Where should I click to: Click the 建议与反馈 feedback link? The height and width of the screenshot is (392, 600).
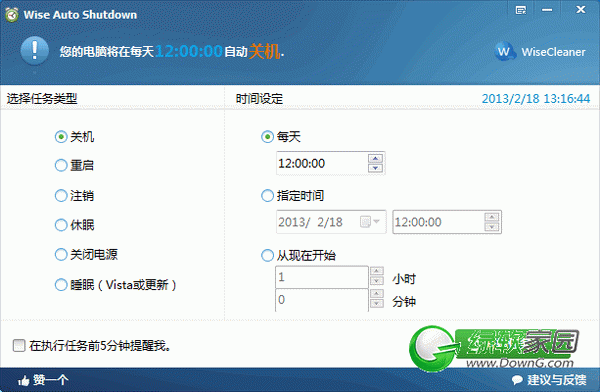(557, 380)
